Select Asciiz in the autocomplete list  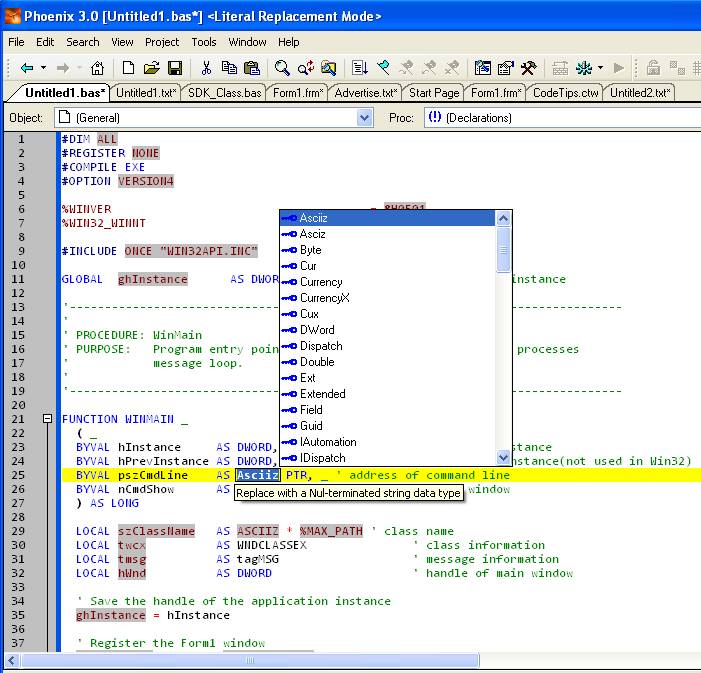(387, 218)
